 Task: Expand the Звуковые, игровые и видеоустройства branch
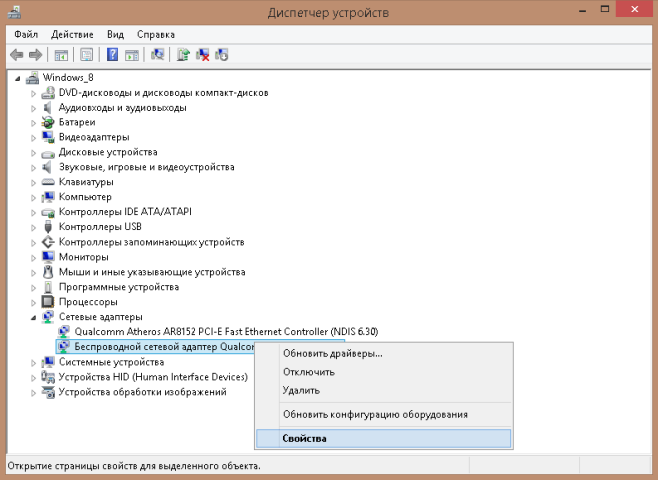(33, 168)
